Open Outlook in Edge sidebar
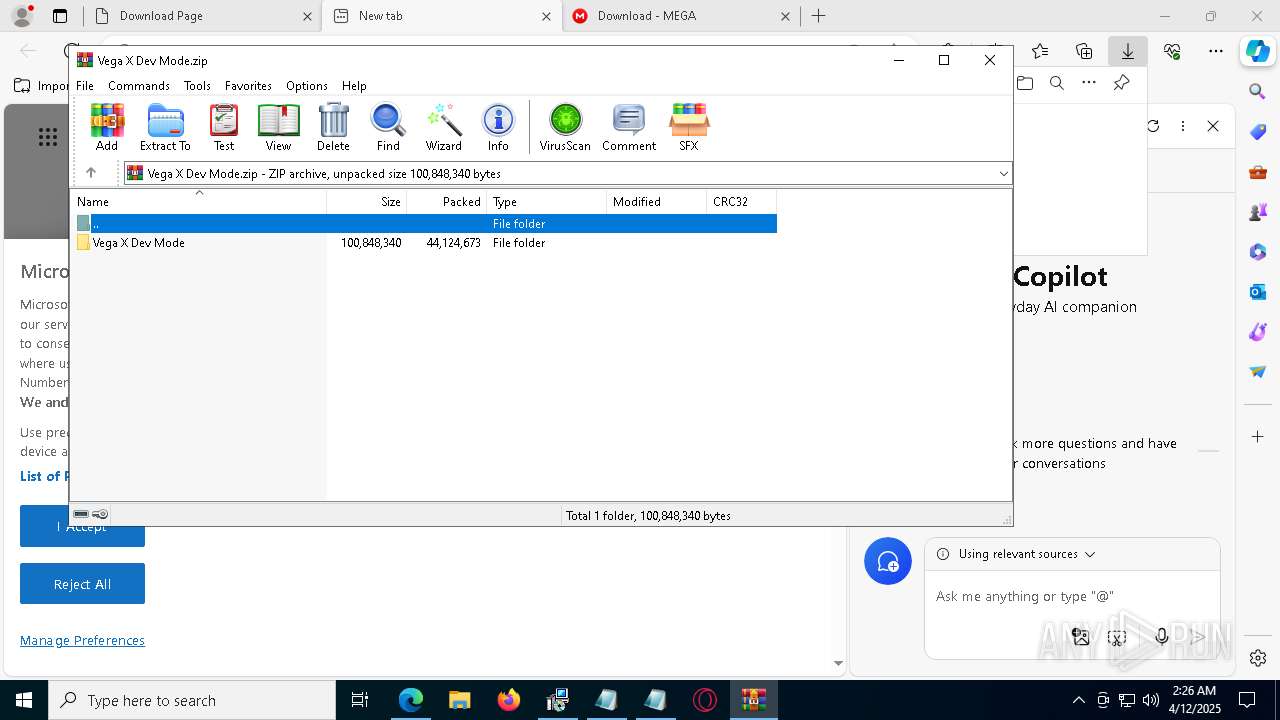This screenshot has height=720, width=1280. click(x=1257, y=292)
